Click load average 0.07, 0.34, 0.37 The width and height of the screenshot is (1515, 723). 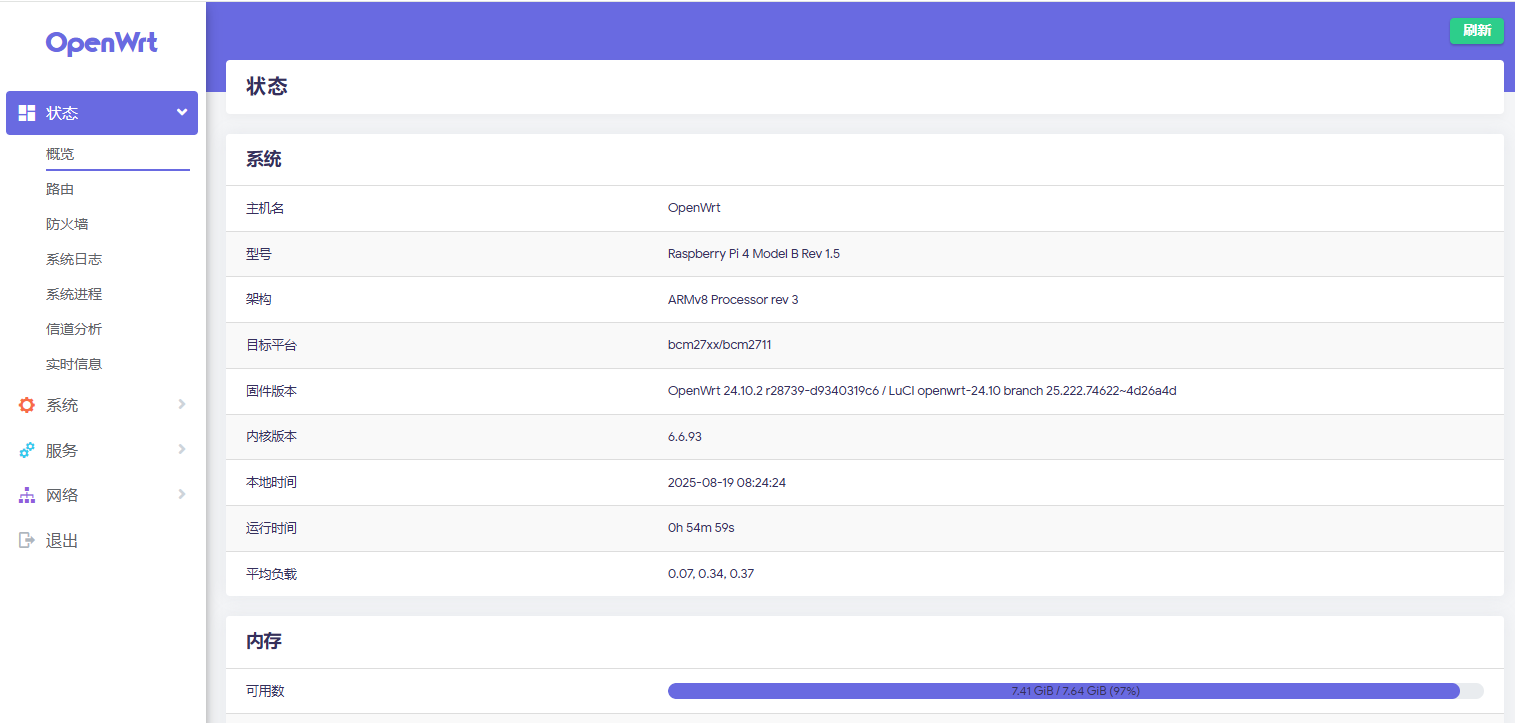point(711,574)
